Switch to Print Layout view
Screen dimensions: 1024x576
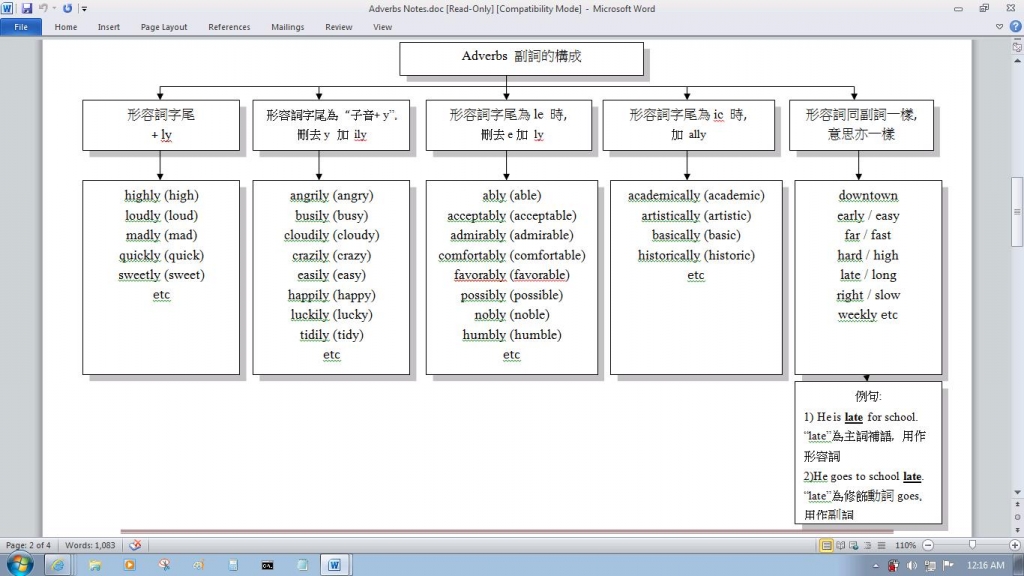pyautogui.click(x=827, y=545)
